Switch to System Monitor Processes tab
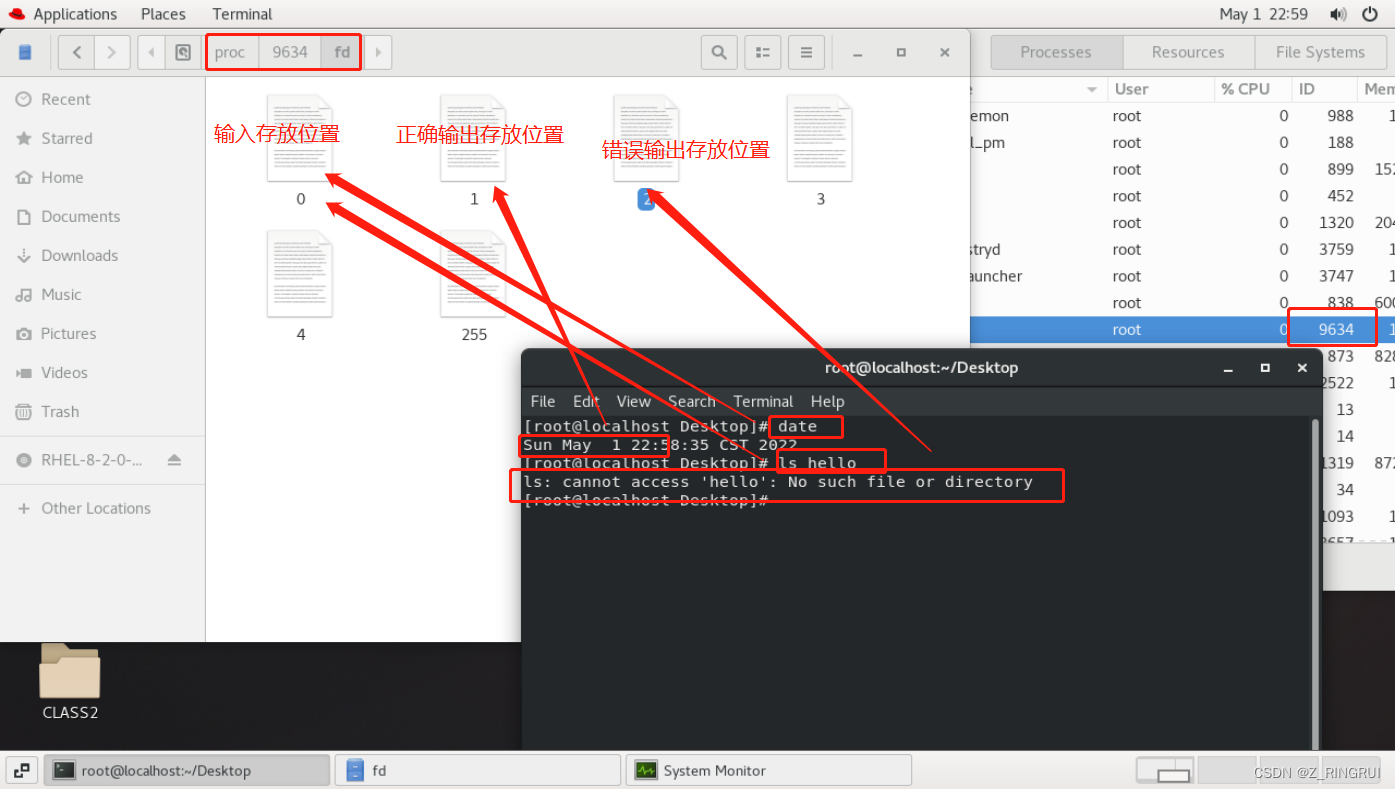The image size is (1395, 789). pyautogui.click(x=1056, y=52)
